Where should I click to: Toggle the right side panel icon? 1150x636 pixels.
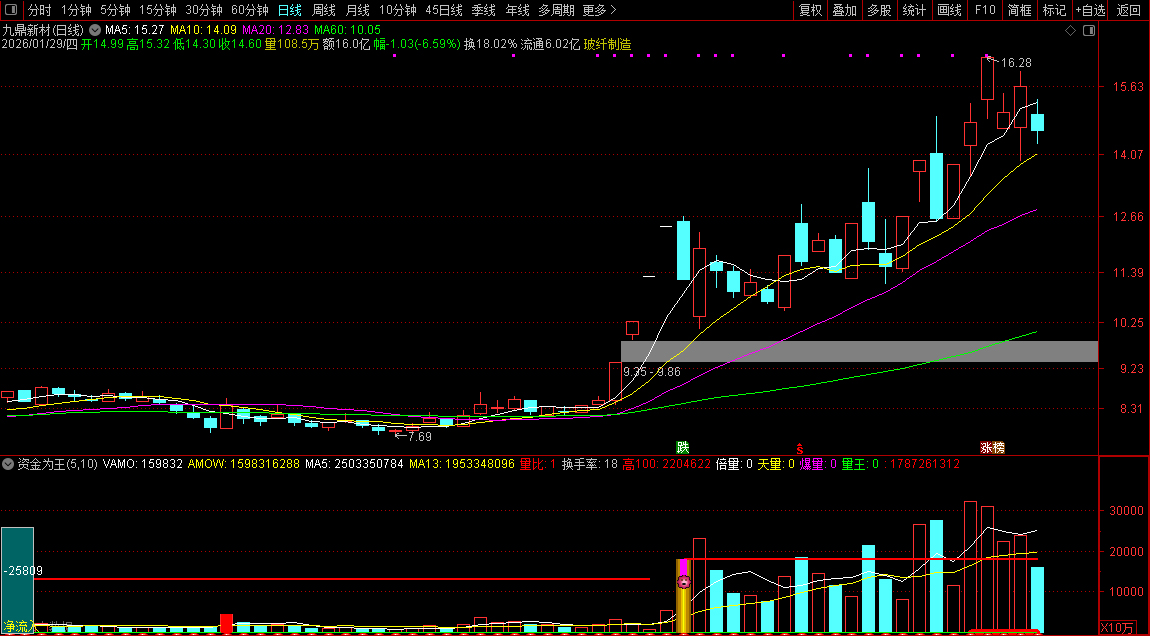1088,31
